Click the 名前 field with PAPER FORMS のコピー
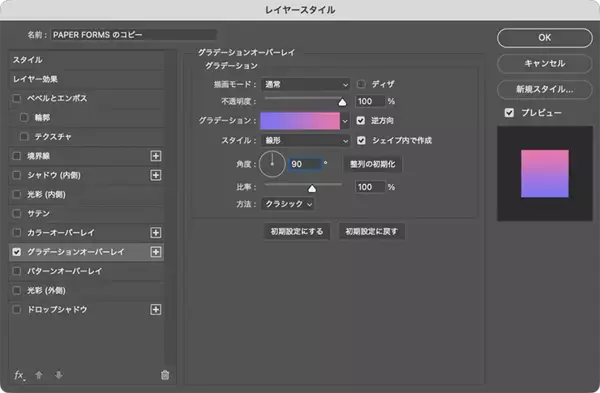Image resolution: width=600 pixels, height=393 pixels. (x=134, y=35)
